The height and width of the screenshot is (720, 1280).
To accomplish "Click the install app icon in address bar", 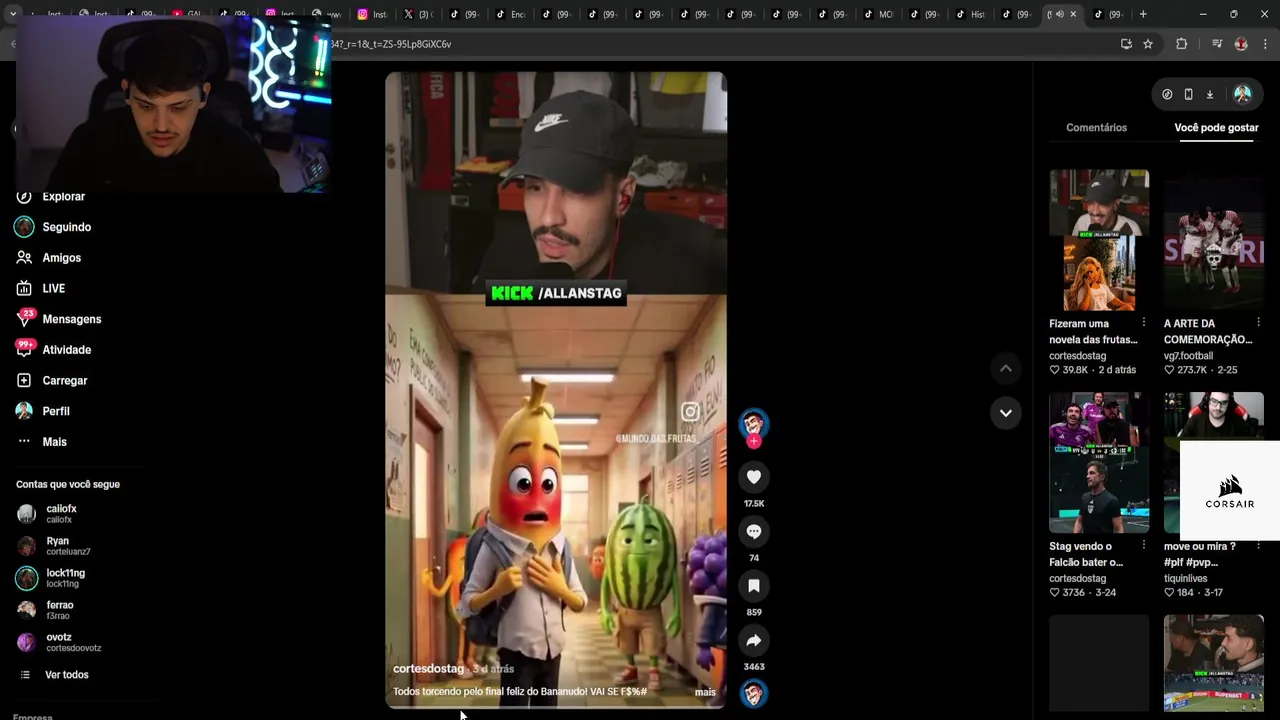I will coord(1126,44).
